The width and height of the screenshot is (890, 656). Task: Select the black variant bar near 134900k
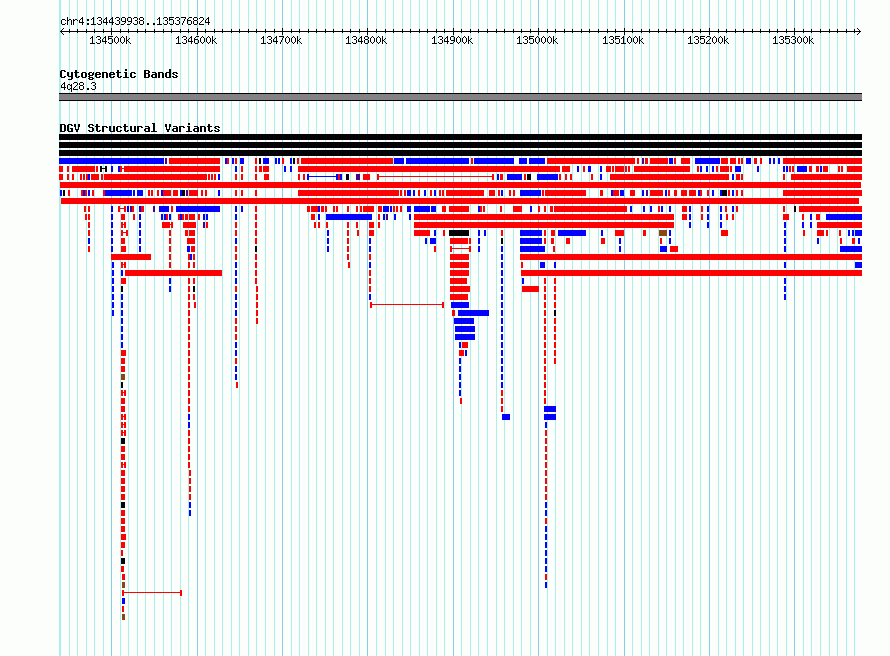(459, 233)
